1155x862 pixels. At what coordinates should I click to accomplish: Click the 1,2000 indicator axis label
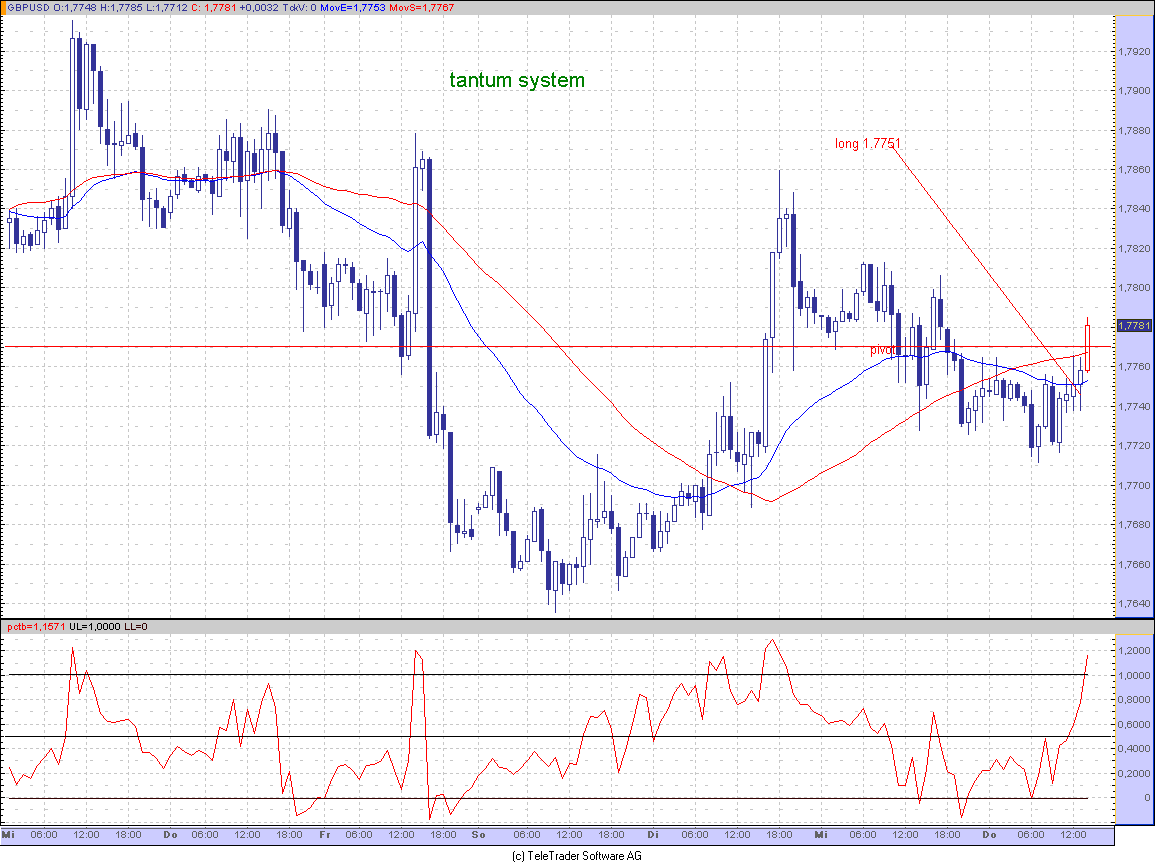click(x=1134, y=651)
